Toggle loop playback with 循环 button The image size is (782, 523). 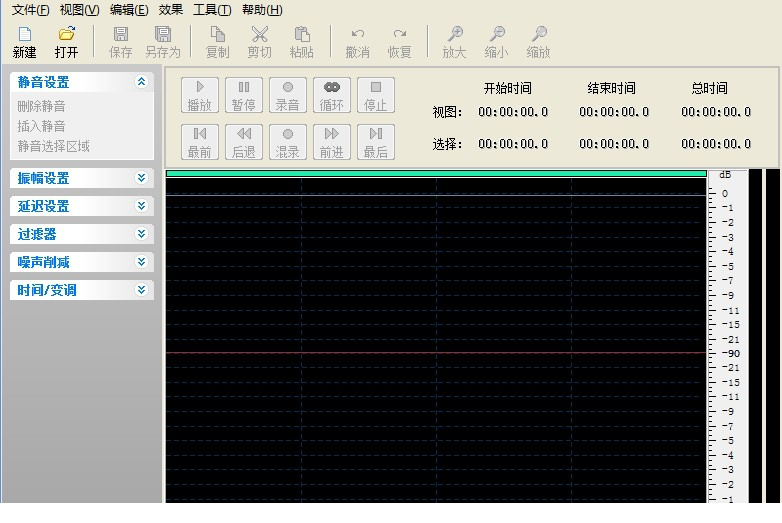click(x=332, y=95)
